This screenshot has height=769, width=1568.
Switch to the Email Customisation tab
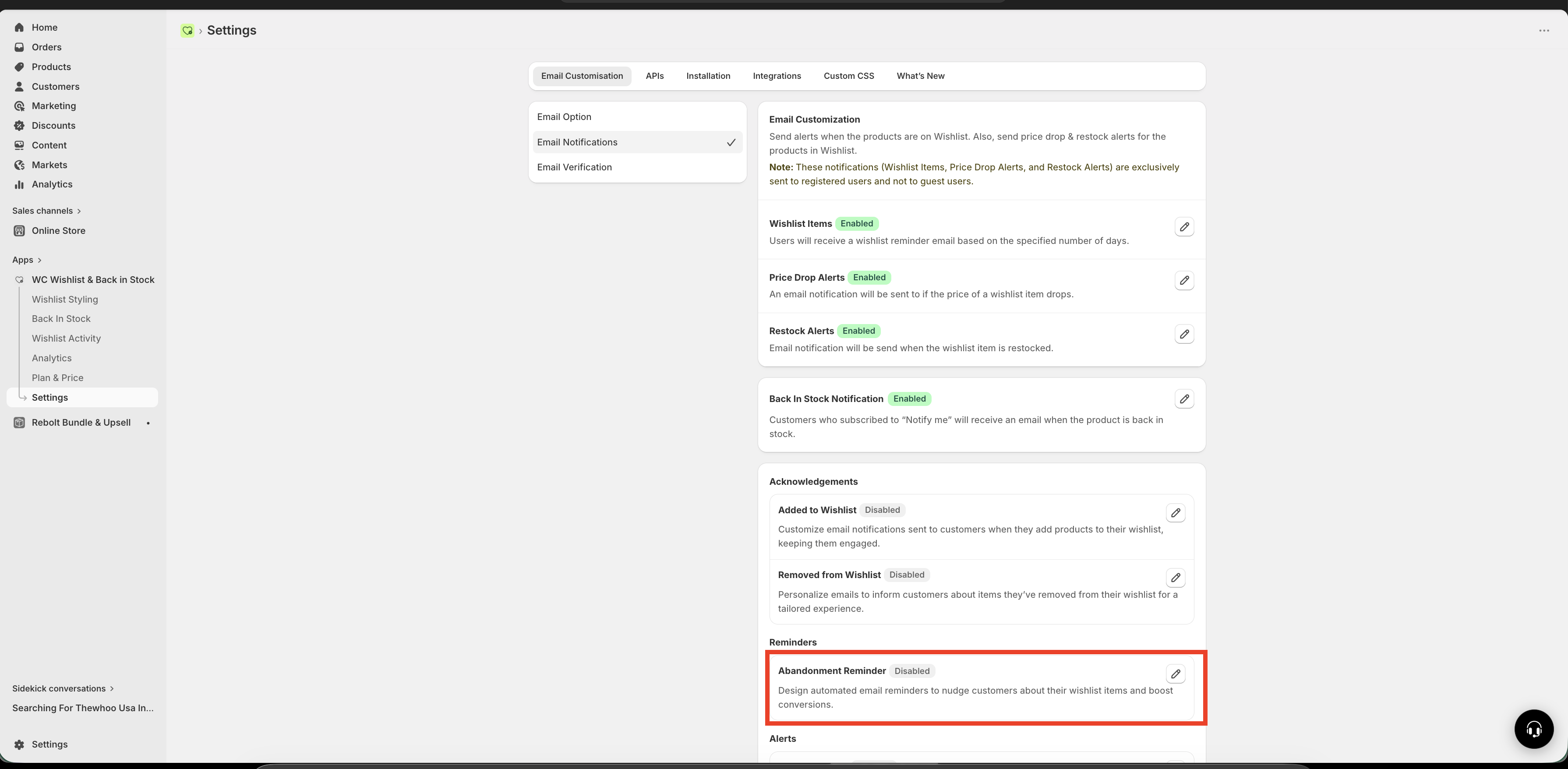(x=582, y=76)
